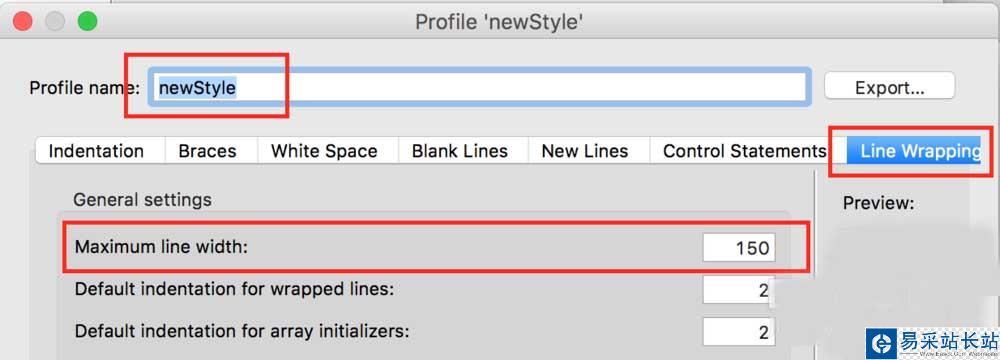Click the General settings group heading
Viewport: 1000px width, 360px height.
142,200
